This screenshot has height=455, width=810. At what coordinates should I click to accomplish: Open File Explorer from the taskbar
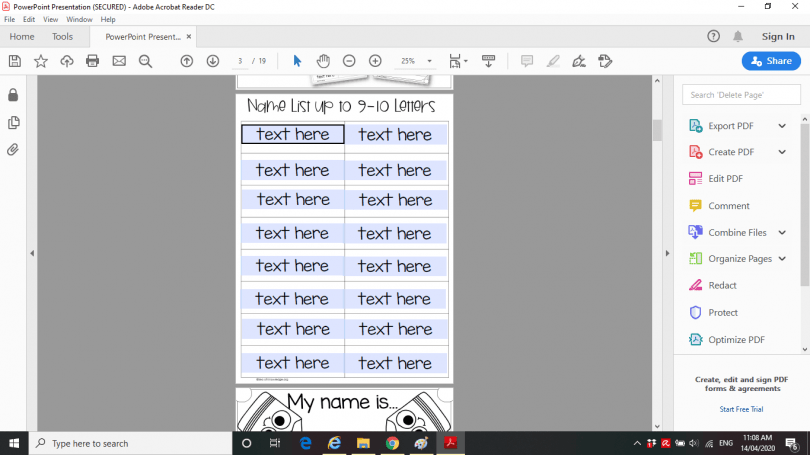point(363,443)
